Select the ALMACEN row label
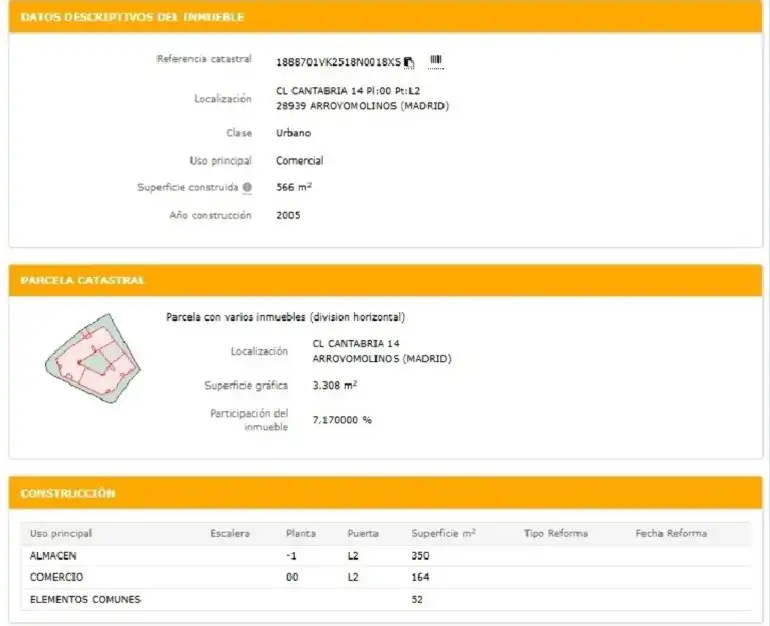 click(53, 556)
